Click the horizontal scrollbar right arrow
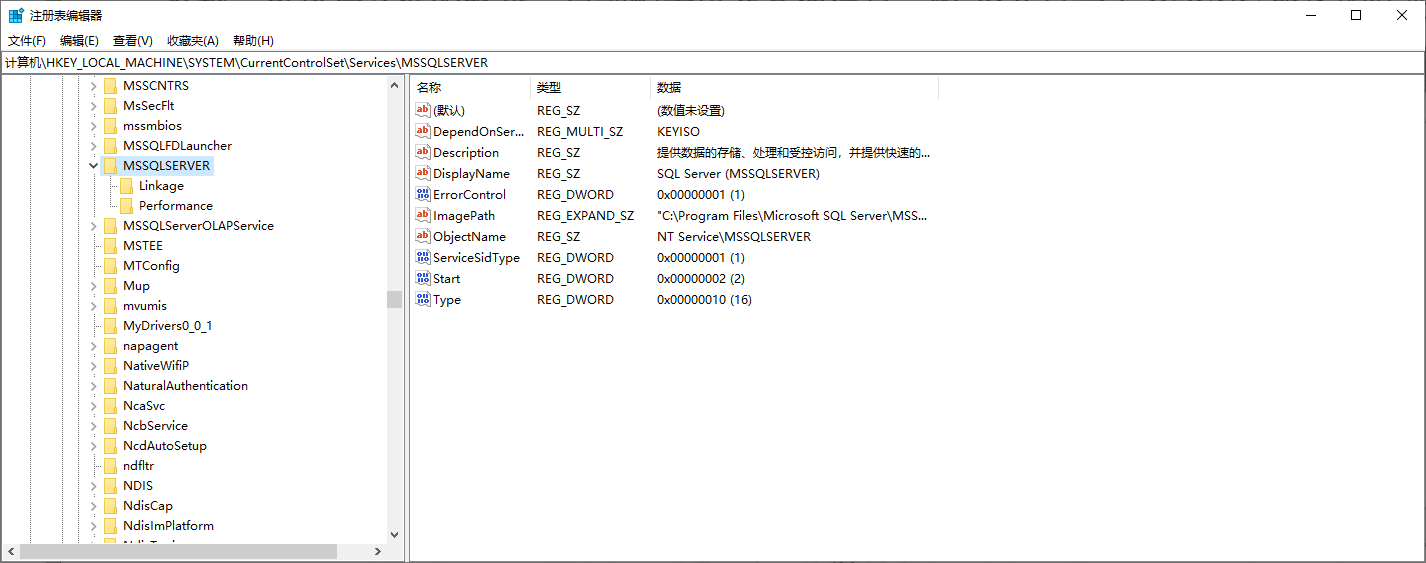Viewport: 1426px width, 563px height. (x=378, y=551)
